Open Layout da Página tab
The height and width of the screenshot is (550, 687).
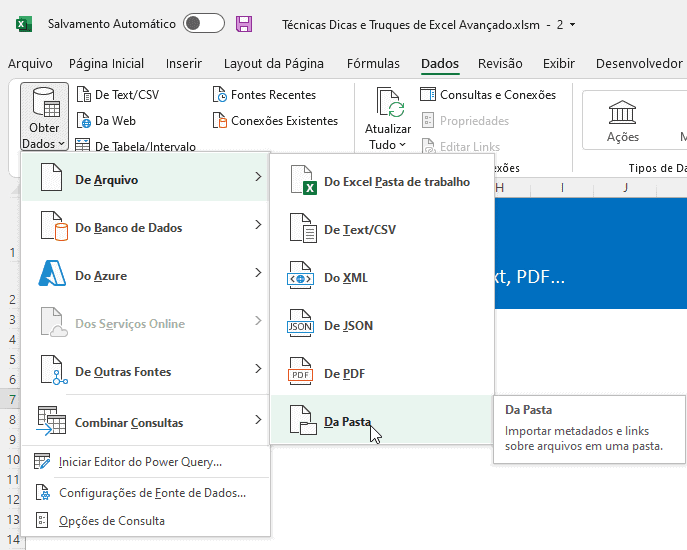click(x=274, y=64)
